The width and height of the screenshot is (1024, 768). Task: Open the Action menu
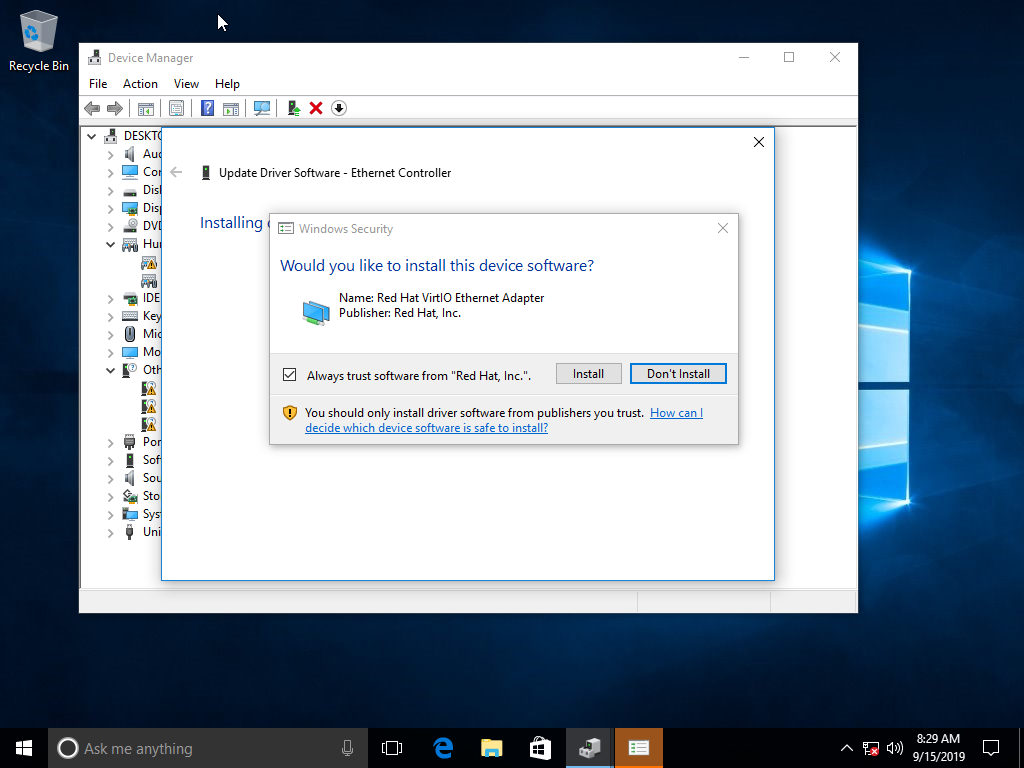pyautogui.click(x=140, y=84)
